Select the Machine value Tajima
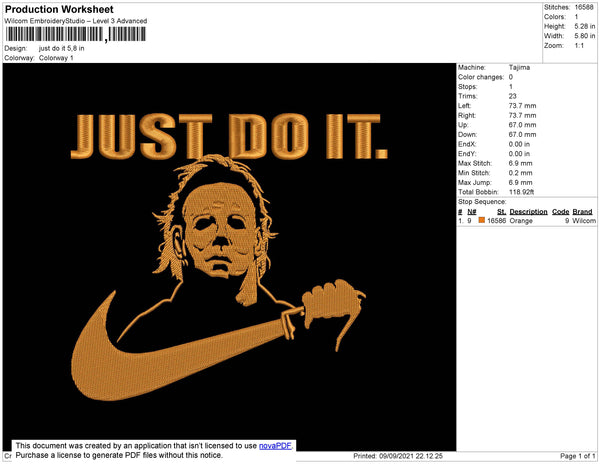 [x=519, y=67]
